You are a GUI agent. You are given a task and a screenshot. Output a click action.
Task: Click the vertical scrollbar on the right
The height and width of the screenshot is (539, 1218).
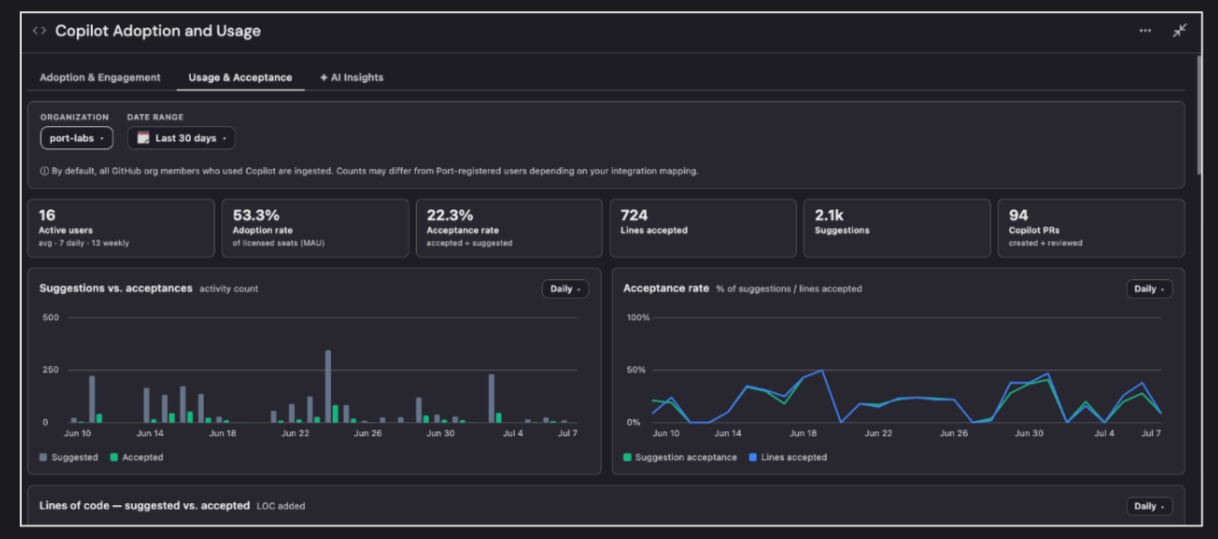[1198, 115]
